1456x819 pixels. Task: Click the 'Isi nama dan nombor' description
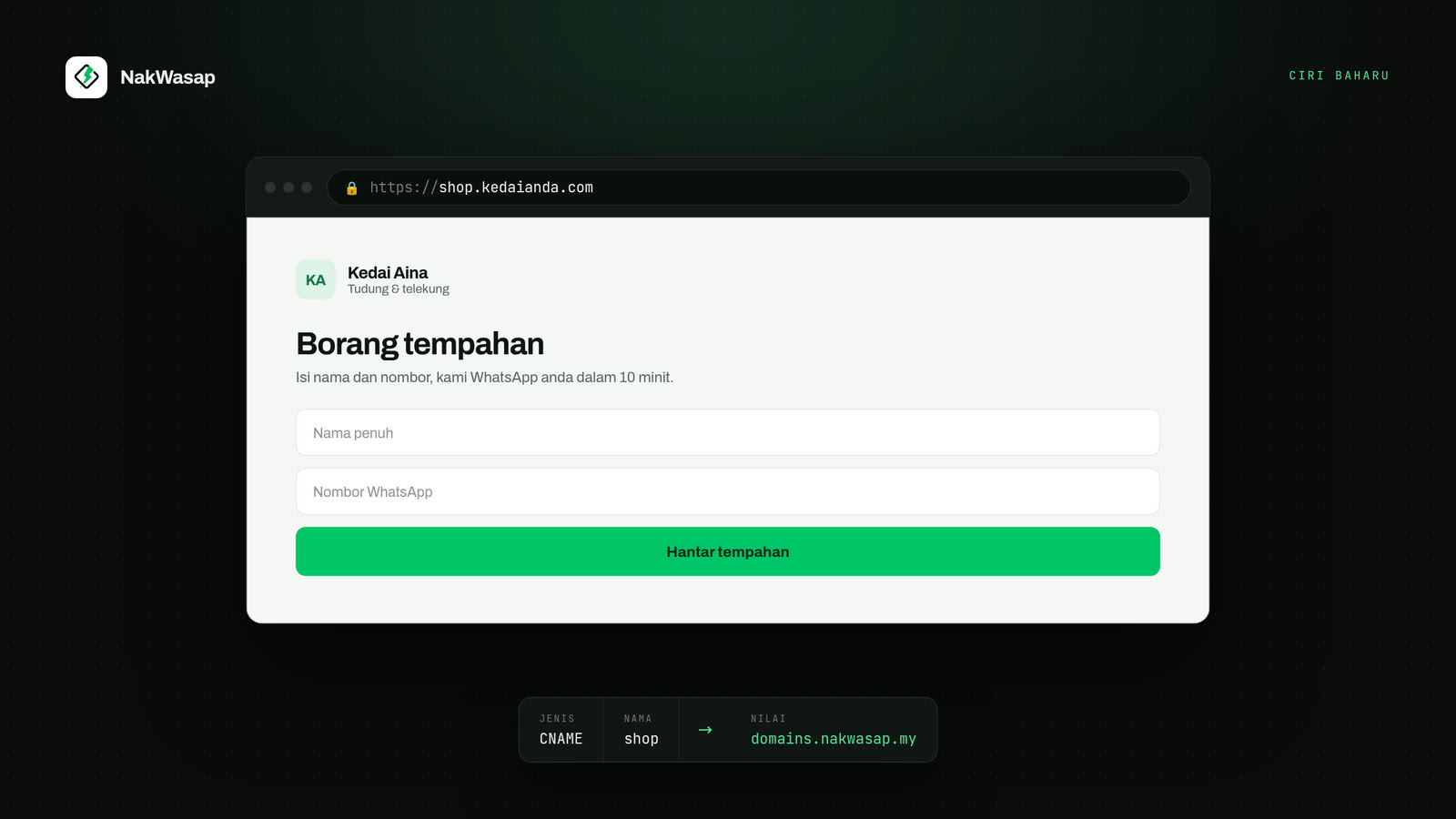(x=485, y=378)
